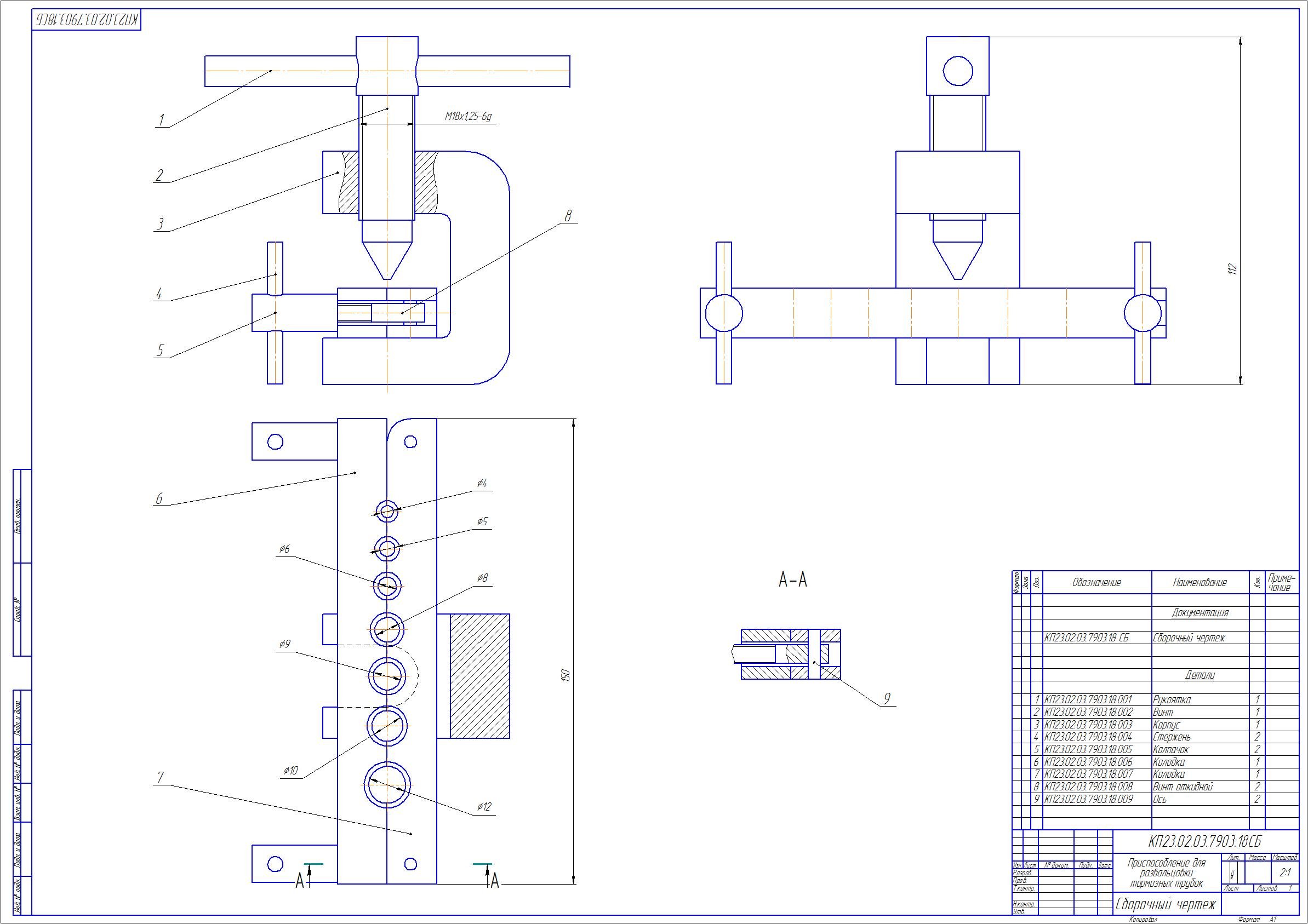The image size is (1308, 924).
Task: Click the A-A section view title
Action: click(x=792, y=580)
